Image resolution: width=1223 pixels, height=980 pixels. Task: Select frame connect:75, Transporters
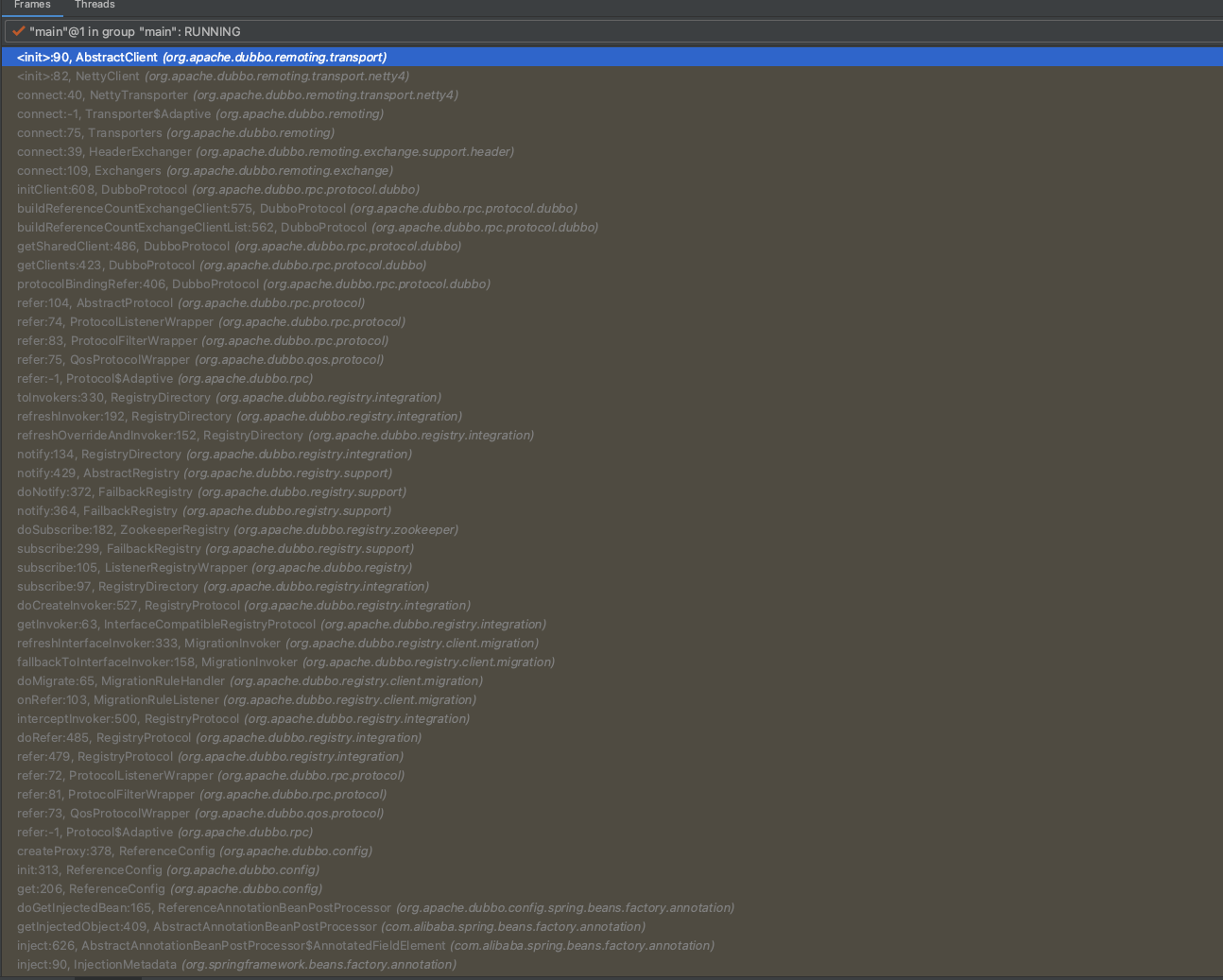click(611, 132)
